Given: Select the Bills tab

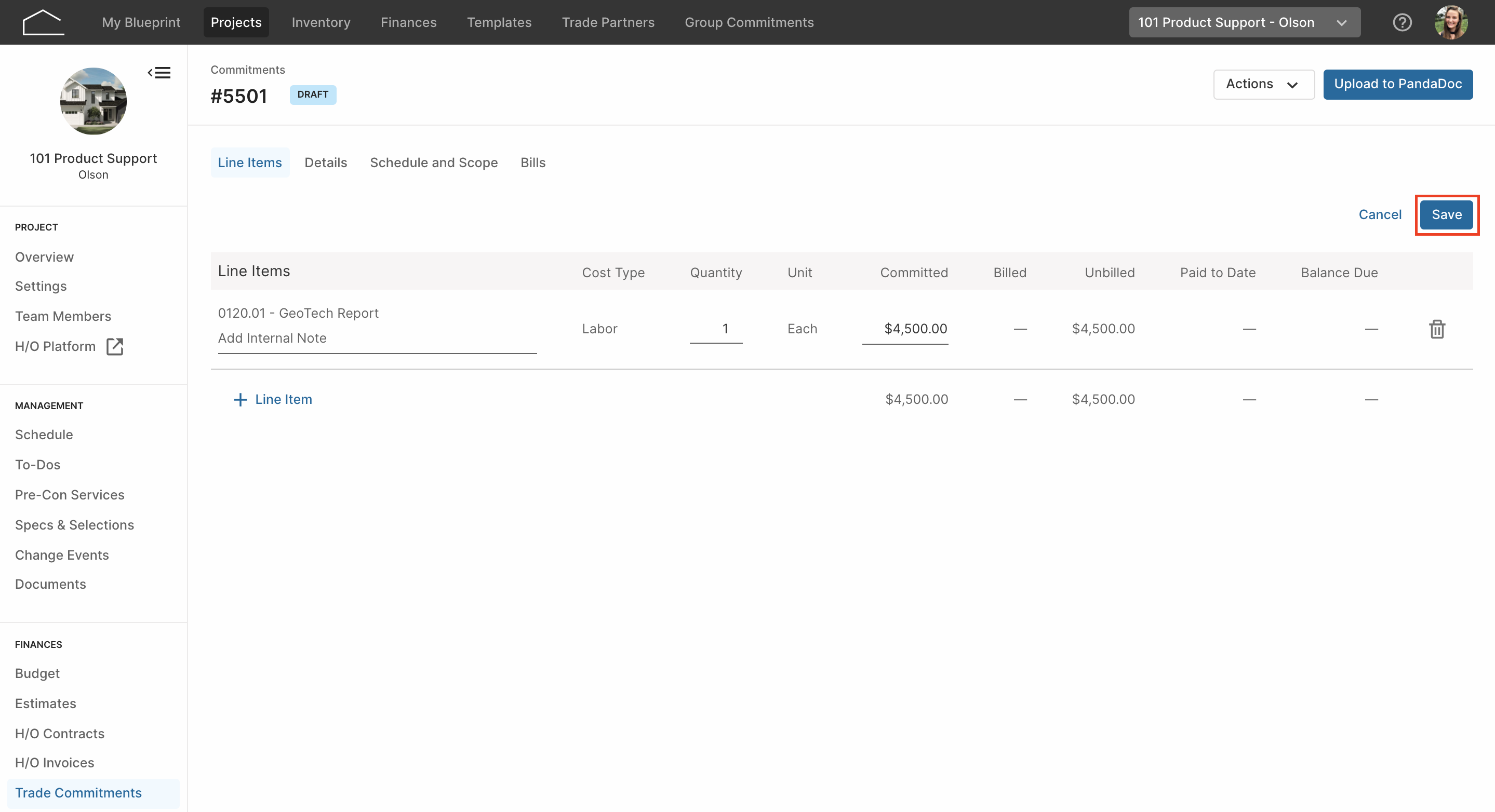Looking at the screenshot, I should (533, 163).
